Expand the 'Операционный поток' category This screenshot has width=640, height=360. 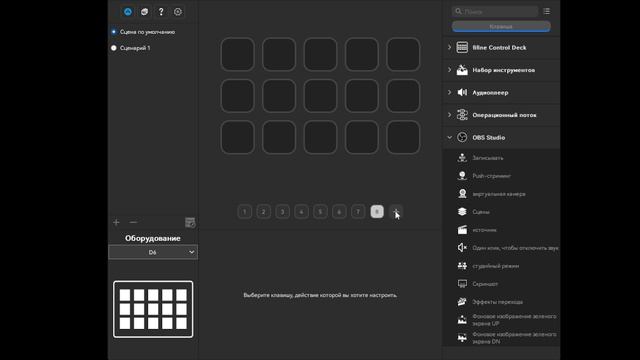tap(449, 115)
